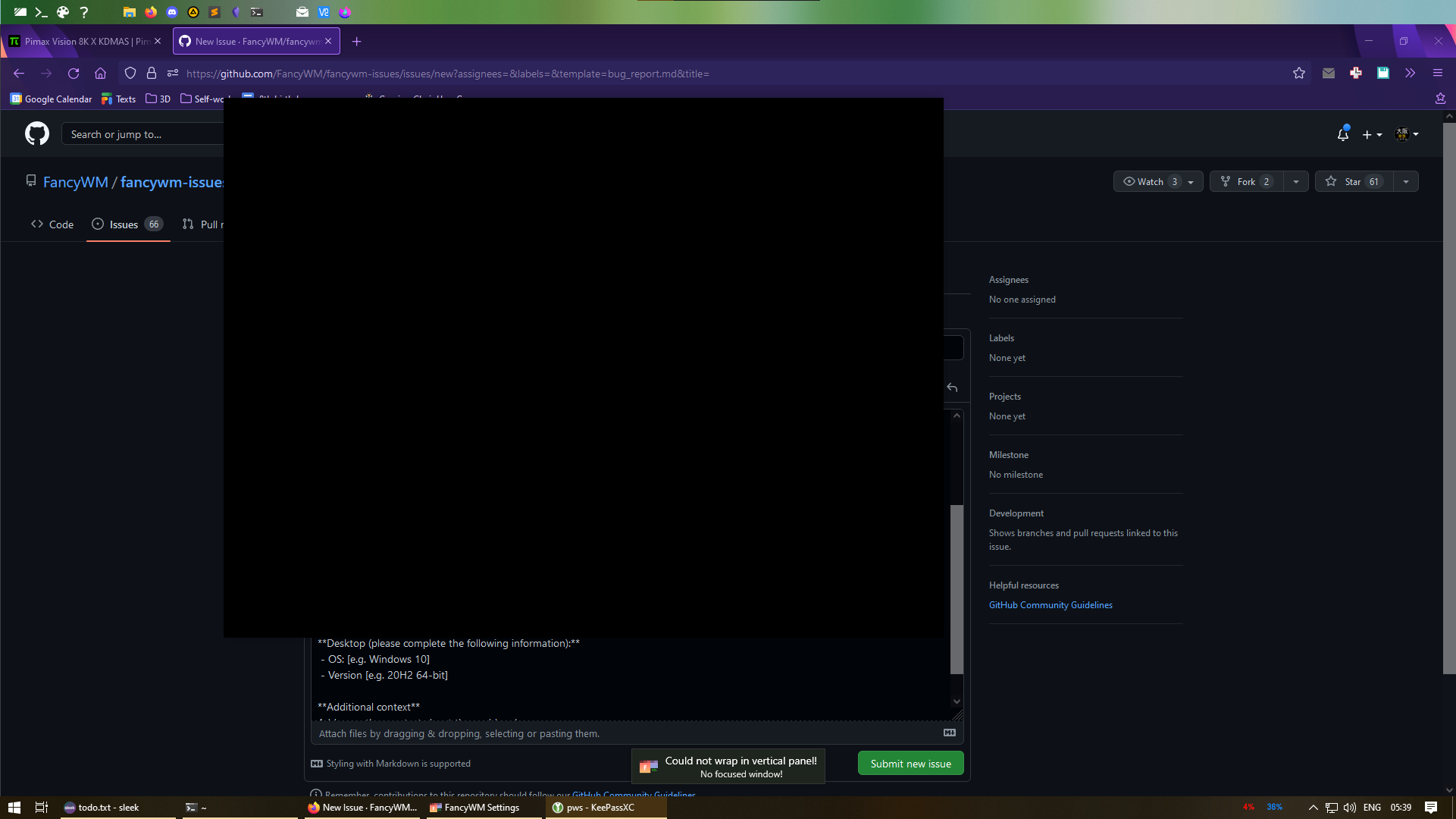Open Discord from the top launcher bar
This screenshot has width=1456, height=819.
coord(172,12)
